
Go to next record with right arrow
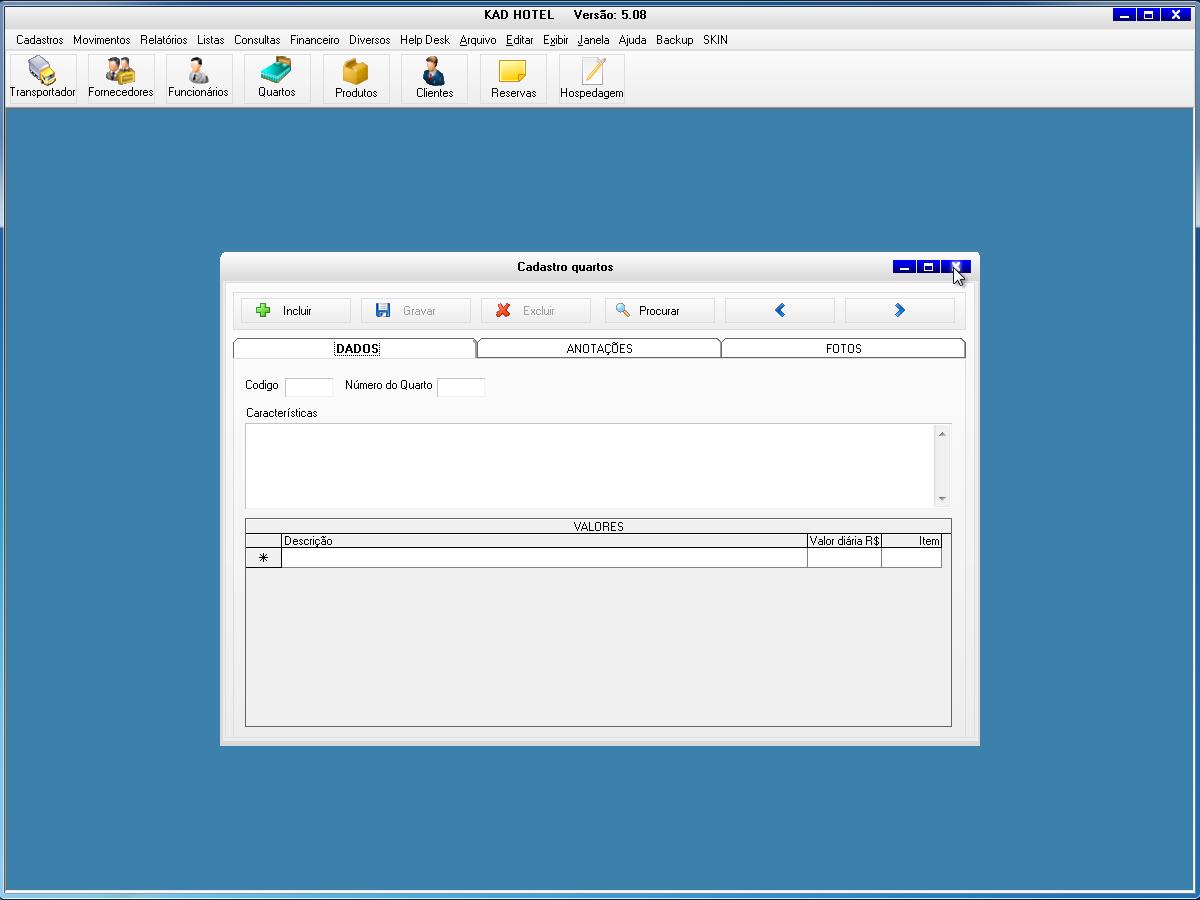[900, 311]
